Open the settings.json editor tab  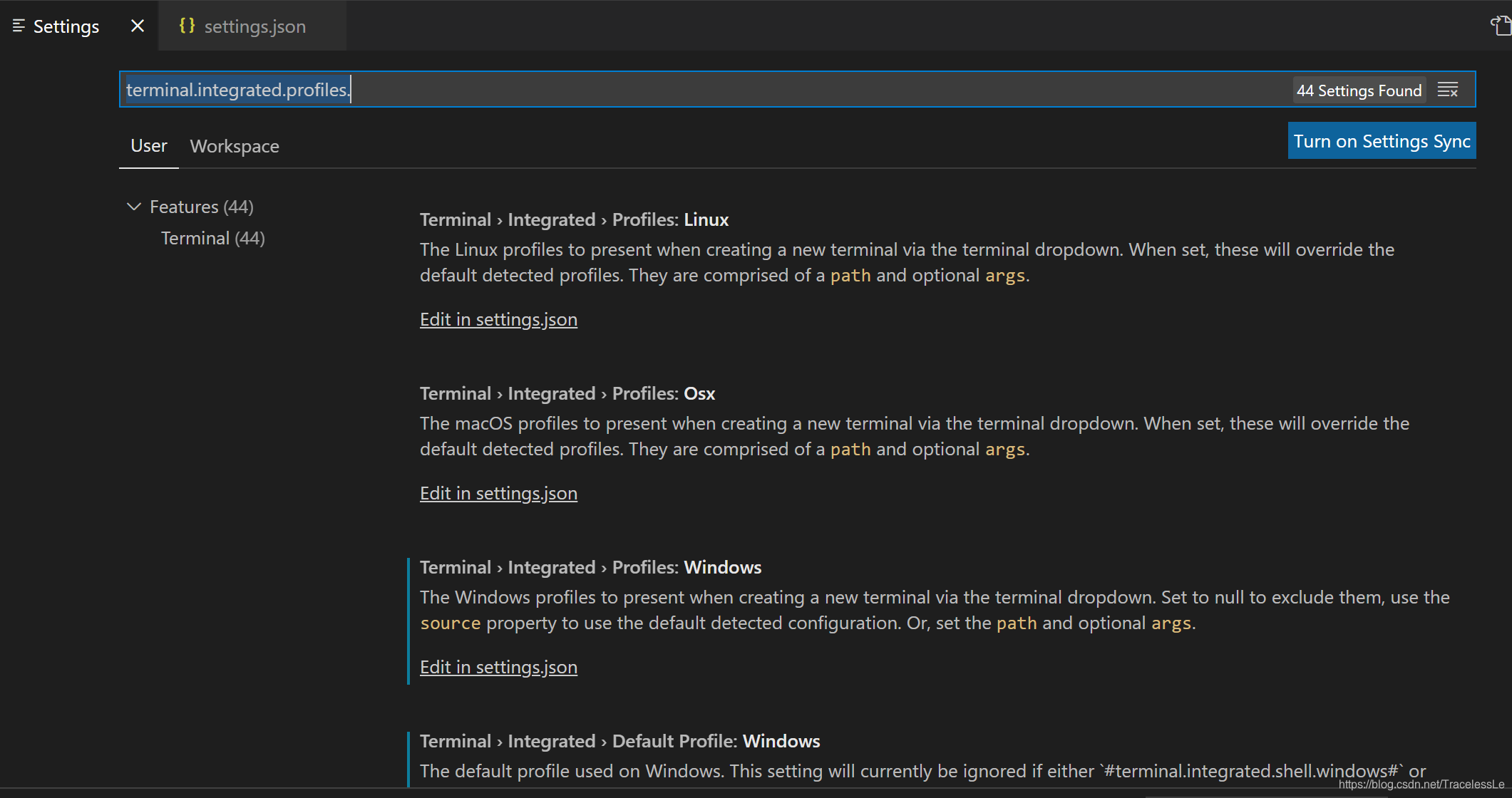pos(254,26)
